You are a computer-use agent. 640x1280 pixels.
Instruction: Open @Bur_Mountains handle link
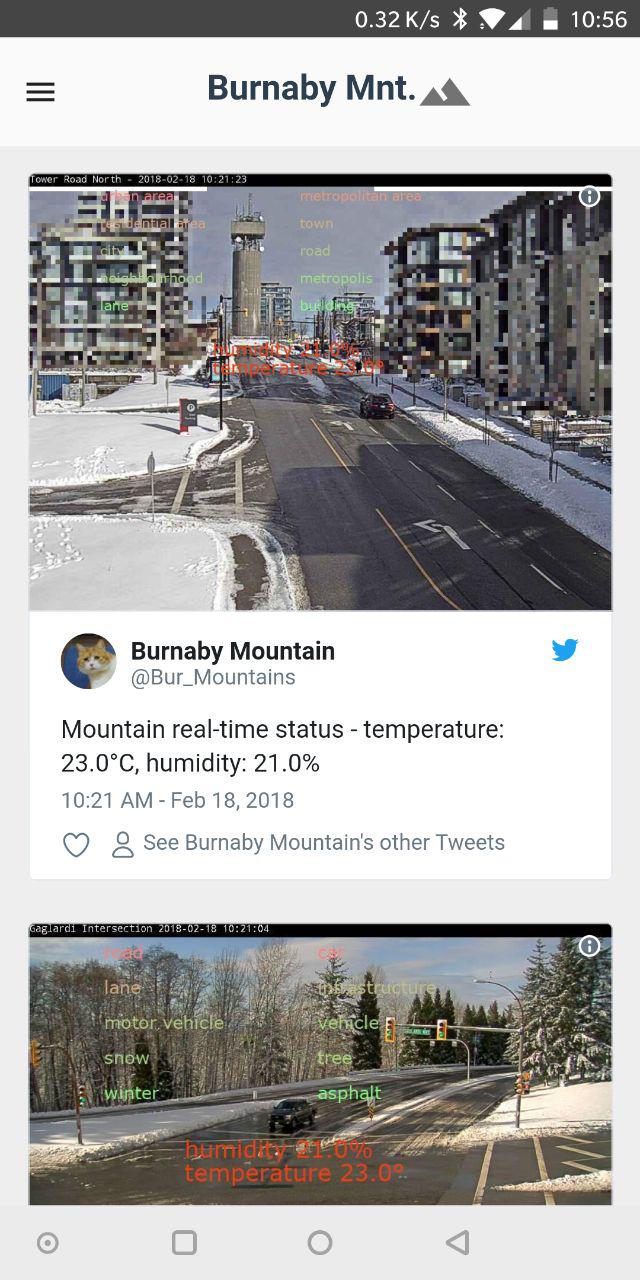point(213,678)
